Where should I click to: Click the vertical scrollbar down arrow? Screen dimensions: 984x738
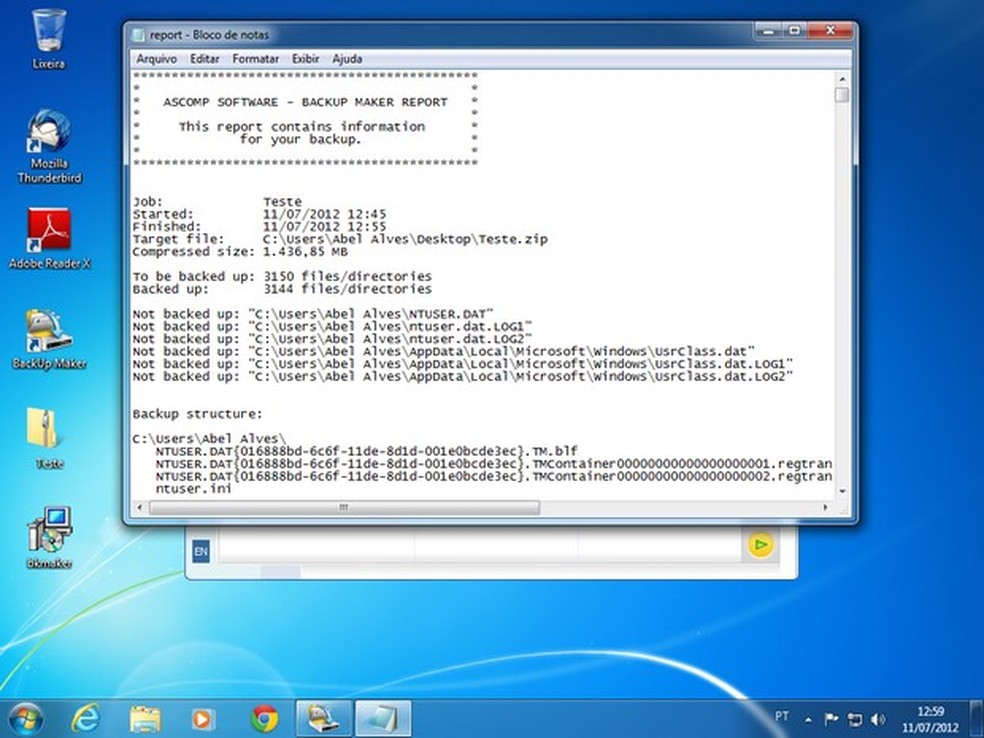pyautogui.click(x=842, y=493)
